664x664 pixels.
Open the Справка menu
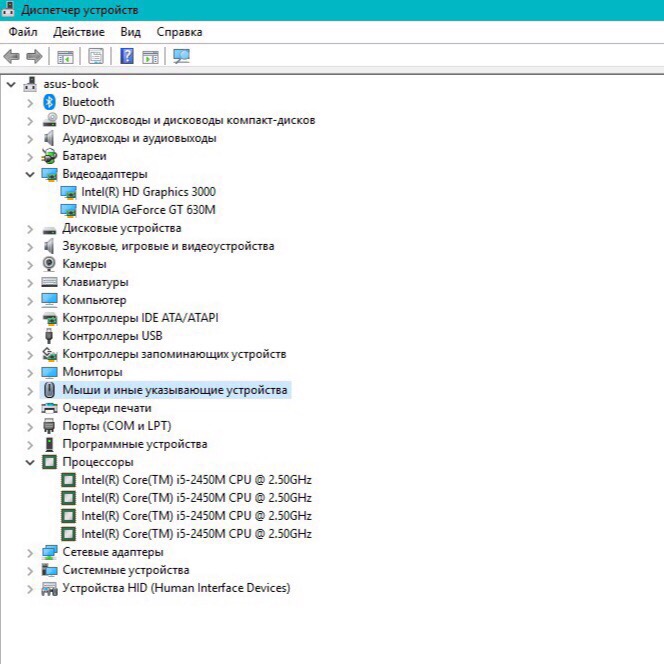point(179,32)
